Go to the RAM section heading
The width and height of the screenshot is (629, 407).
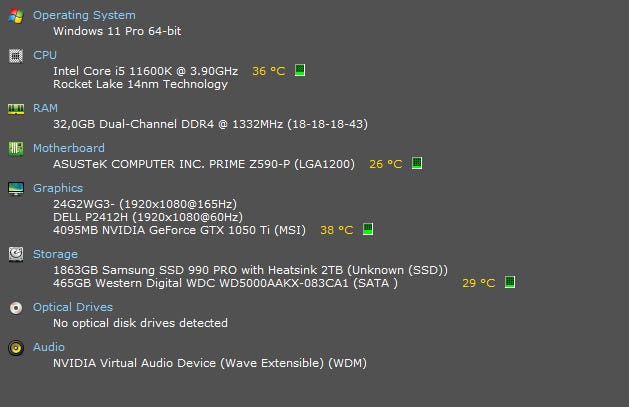[x=46, y=109]
